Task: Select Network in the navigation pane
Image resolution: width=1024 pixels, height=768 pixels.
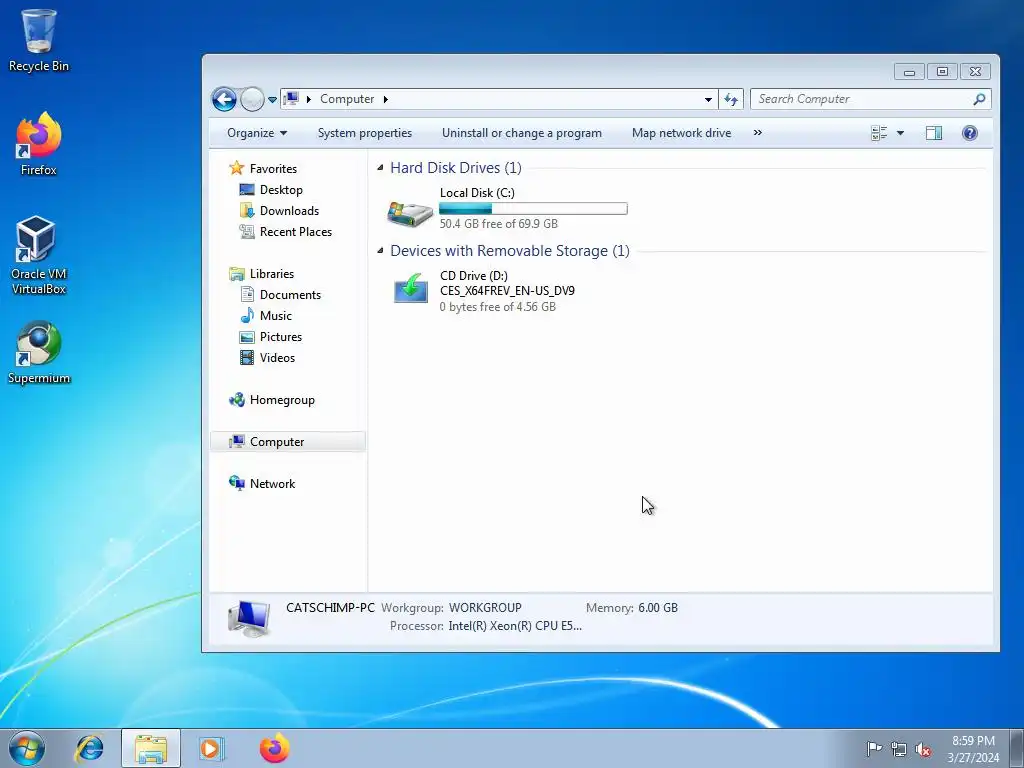Action: (272, 483)
